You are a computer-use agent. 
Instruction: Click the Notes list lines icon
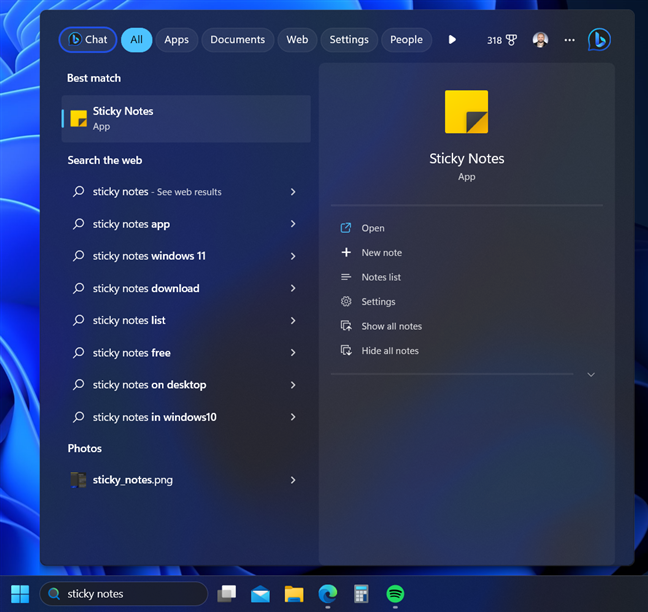[x=346, y=277]
